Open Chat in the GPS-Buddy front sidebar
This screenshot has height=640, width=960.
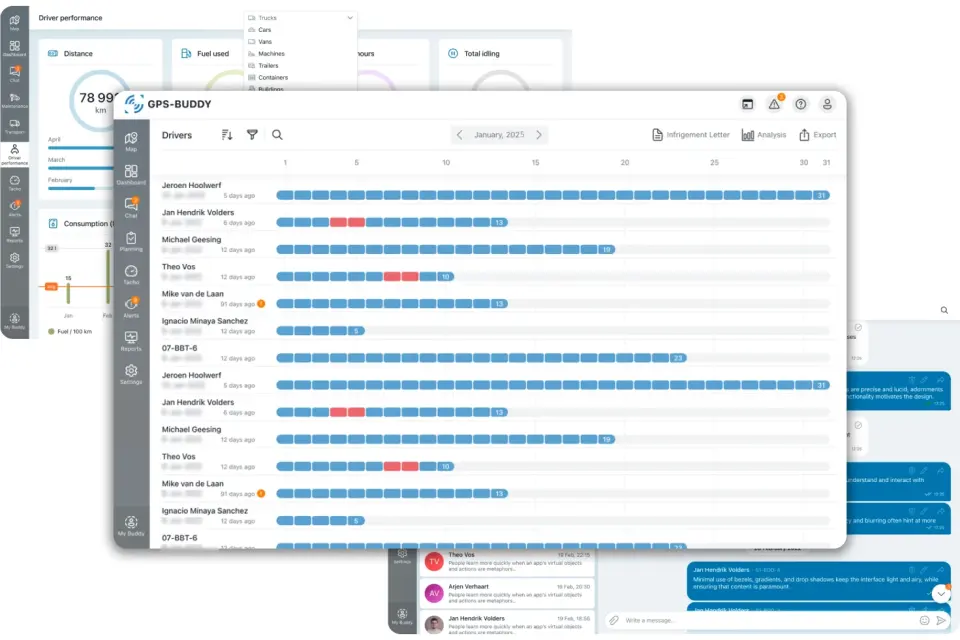click(131, 208)
